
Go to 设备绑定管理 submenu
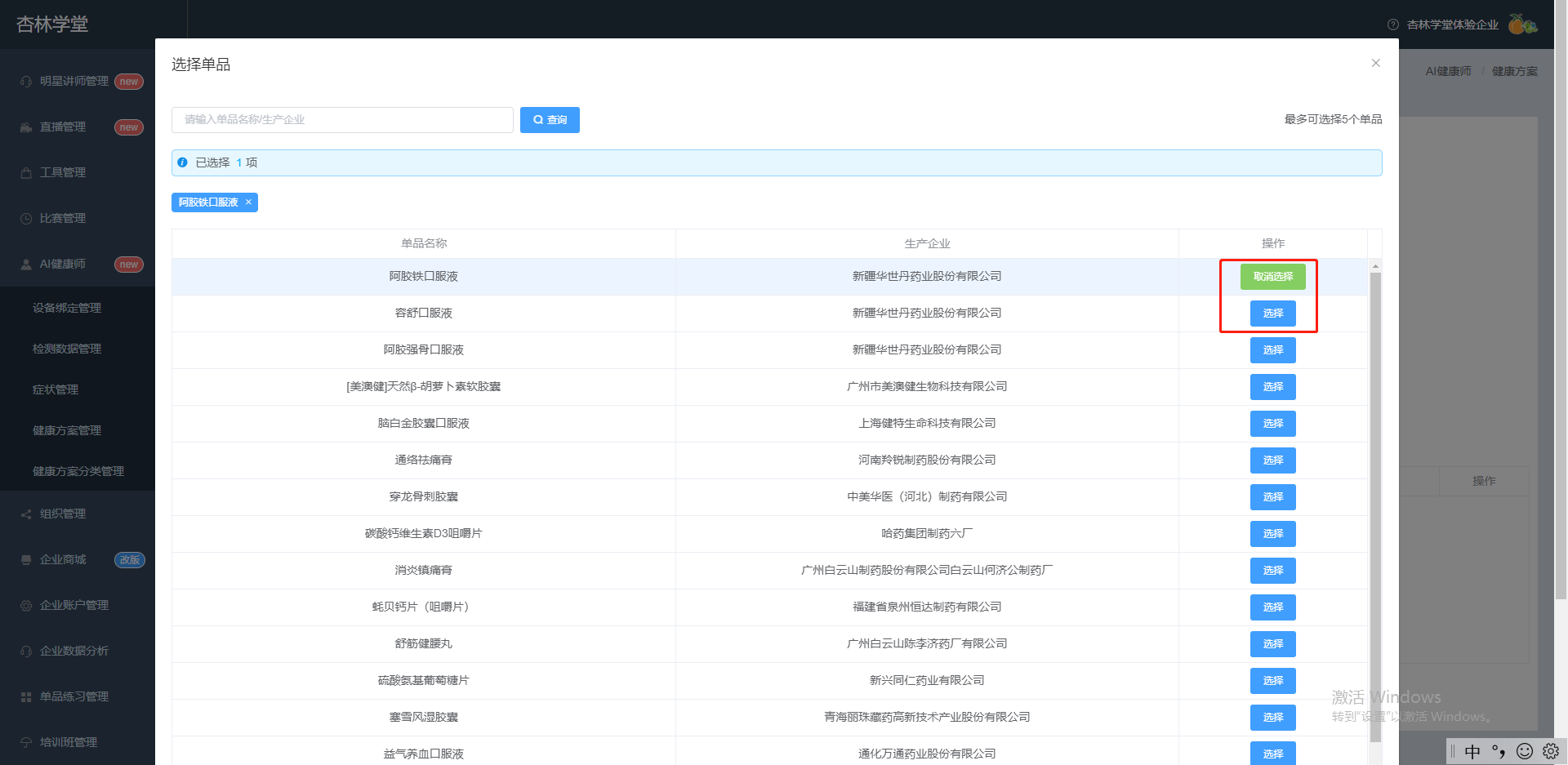click(78, 308)
